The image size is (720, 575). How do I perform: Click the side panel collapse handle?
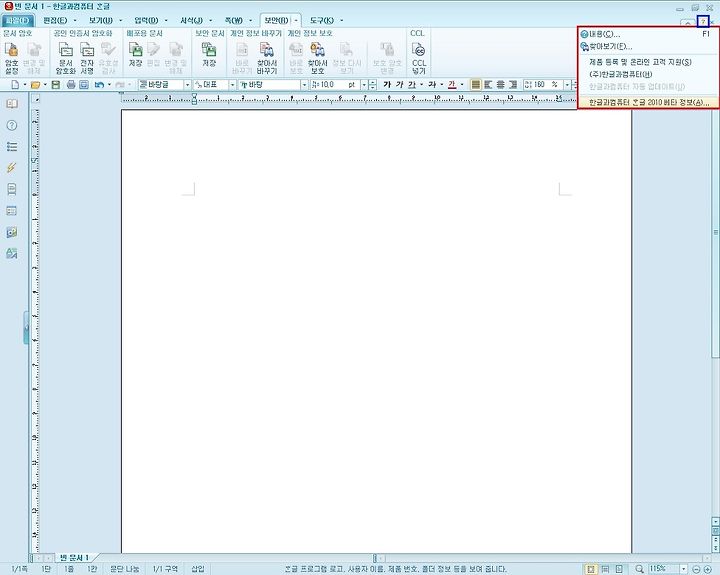click(26, 327)
